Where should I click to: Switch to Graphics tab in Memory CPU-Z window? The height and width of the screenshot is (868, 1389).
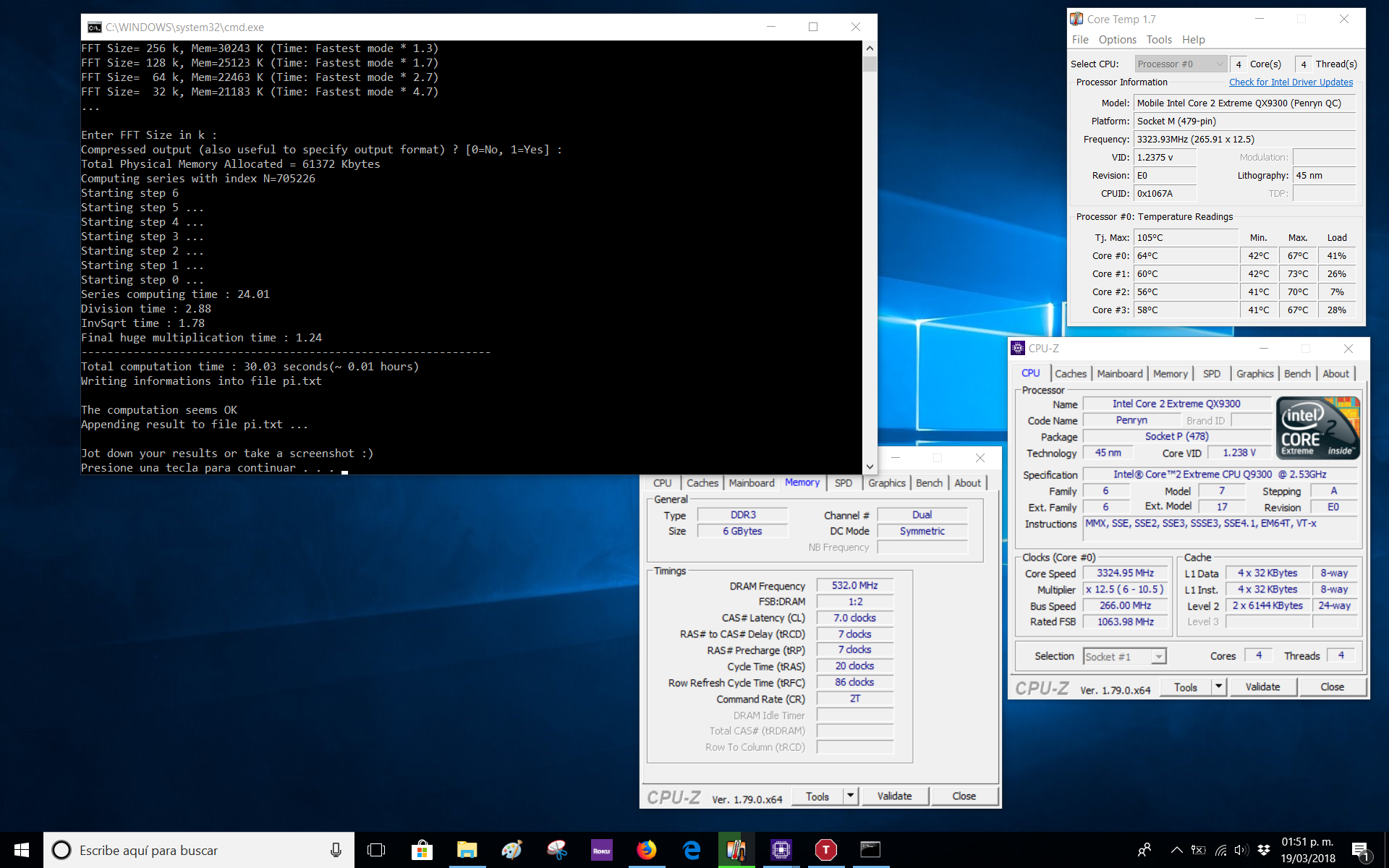pos(887,482)
